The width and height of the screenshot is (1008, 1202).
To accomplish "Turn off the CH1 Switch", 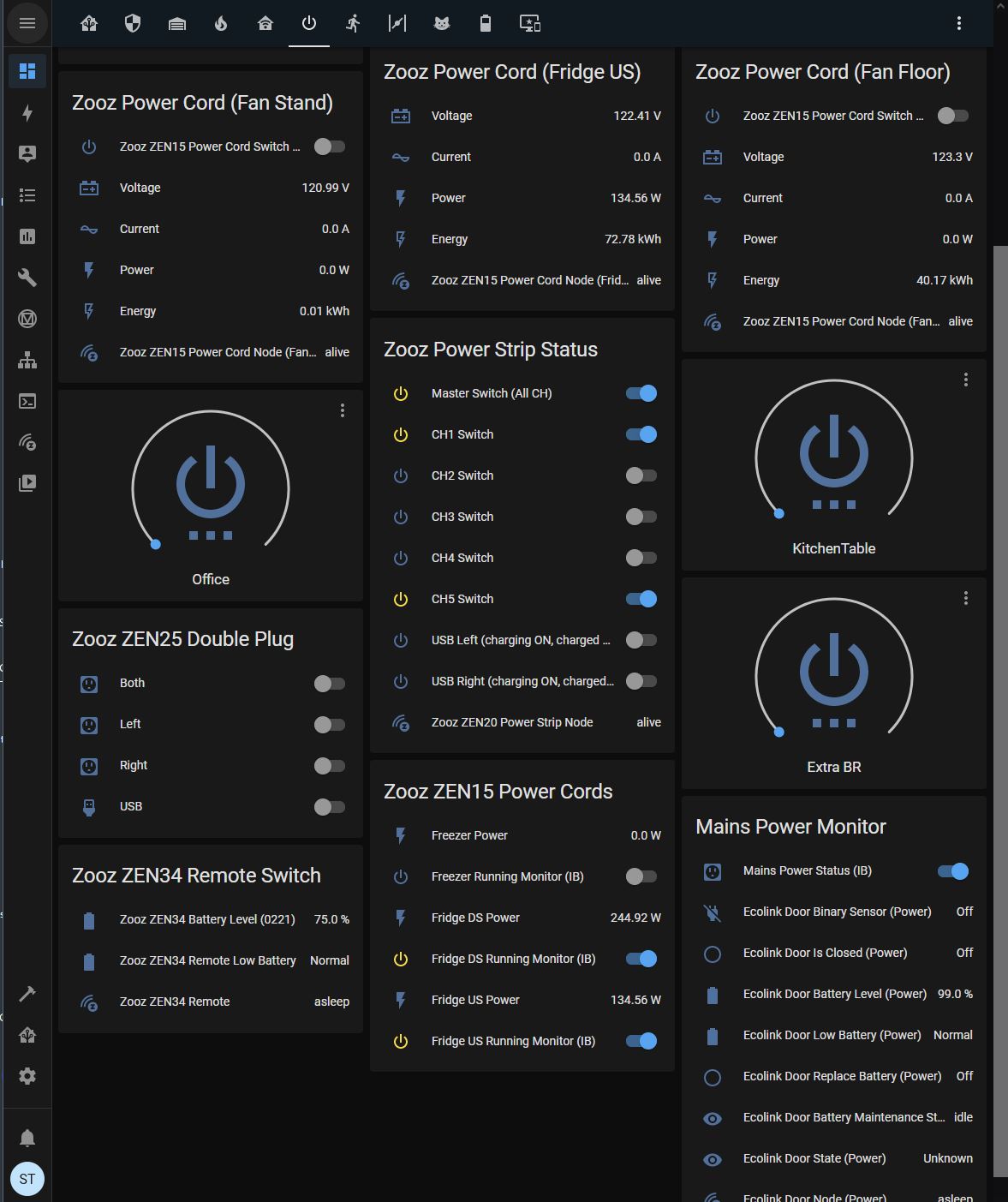I will pos(641,434).
